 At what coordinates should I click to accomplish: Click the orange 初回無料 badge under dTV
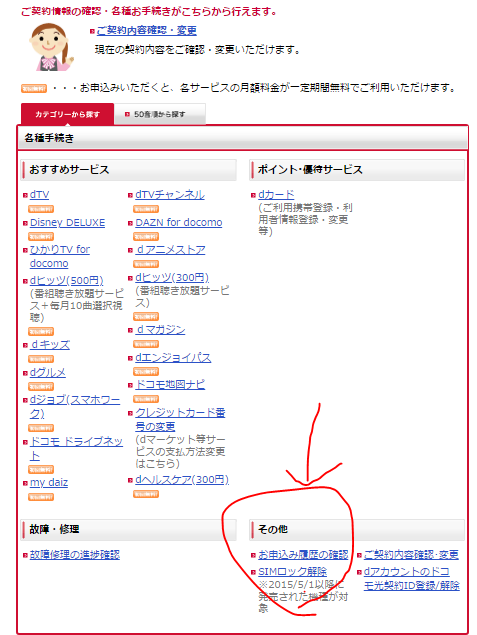pos(41,209)
